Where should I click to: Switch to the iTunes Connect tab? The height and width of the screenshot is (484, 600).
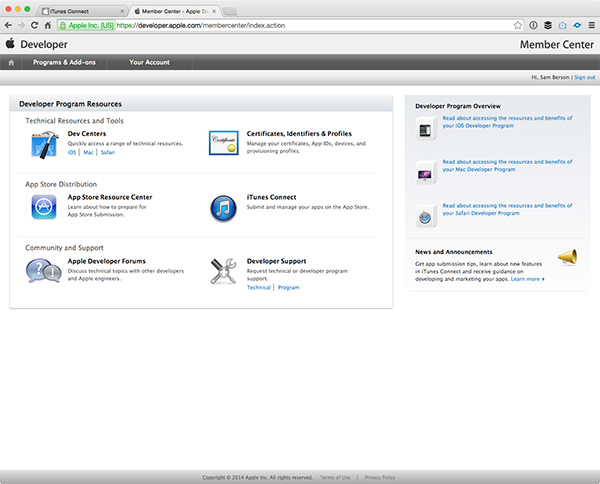pyautogui.click(x=83, y=11)
